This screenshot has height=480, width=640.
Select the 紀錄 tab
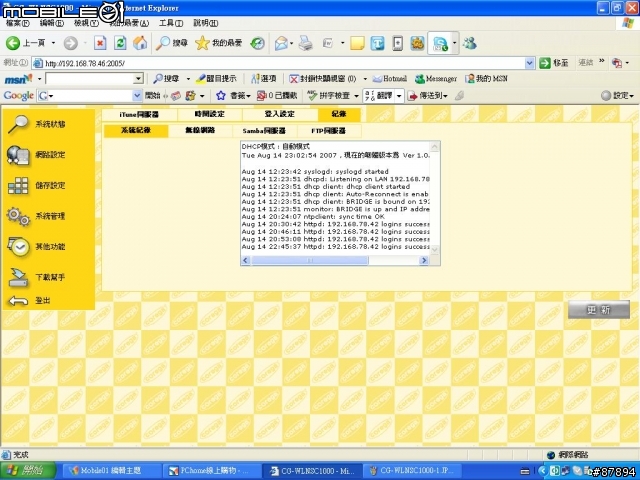(339, 114)
